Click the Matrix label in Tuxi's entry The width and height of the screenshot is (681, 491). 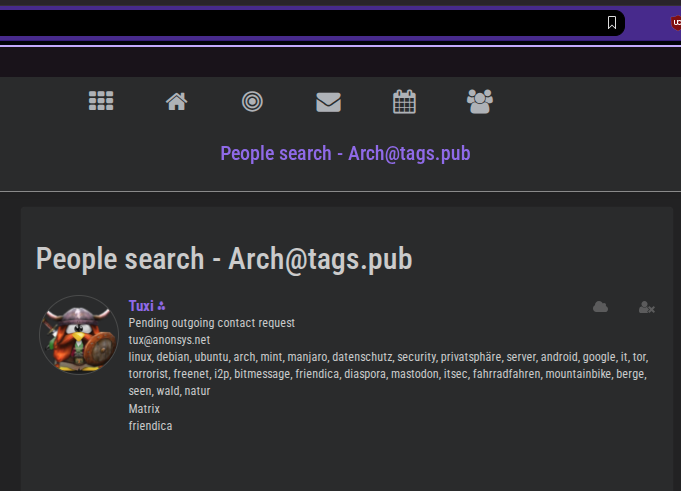144,408
